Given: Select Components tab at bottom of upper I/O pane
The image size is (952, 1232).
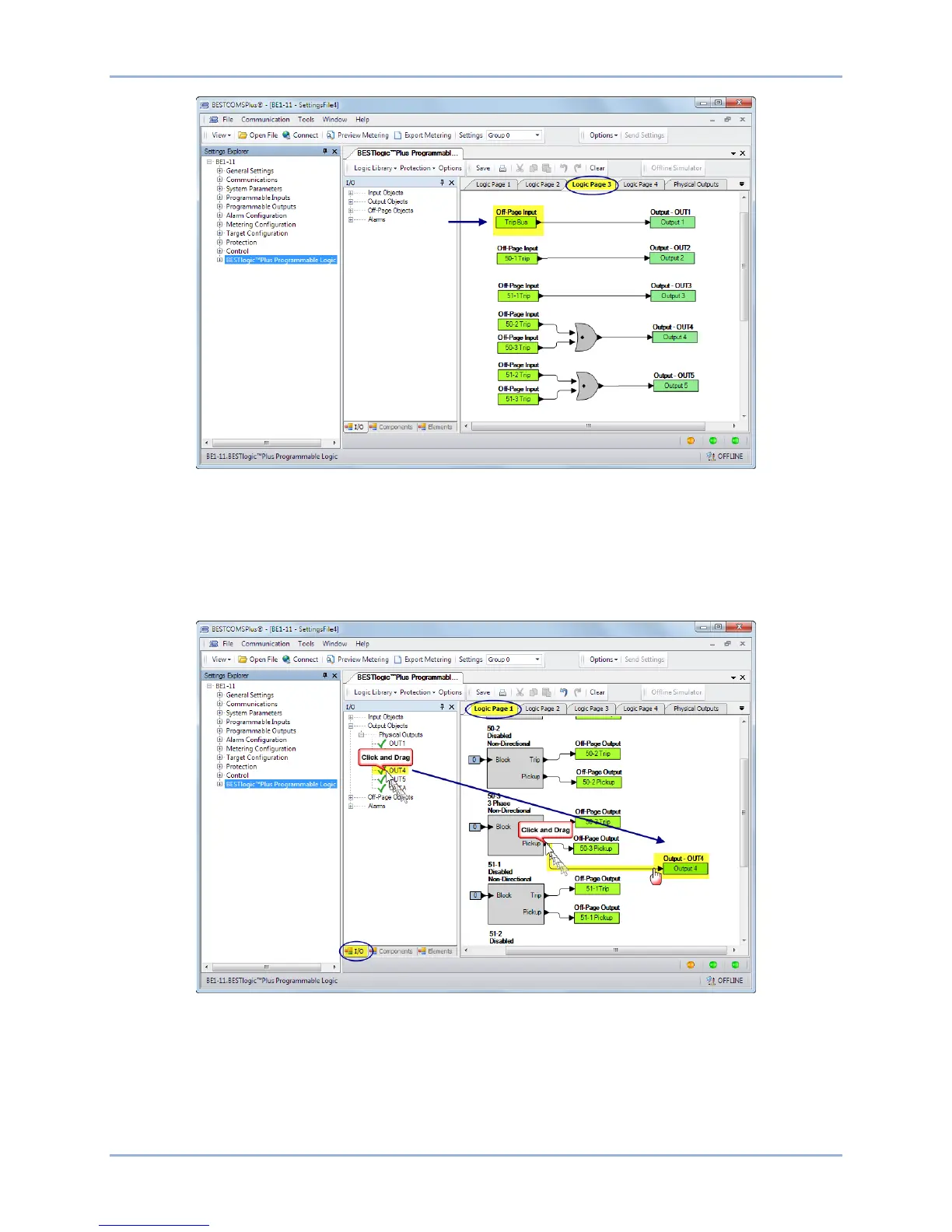Looking at the screenshot, I should tap(391, 427).
